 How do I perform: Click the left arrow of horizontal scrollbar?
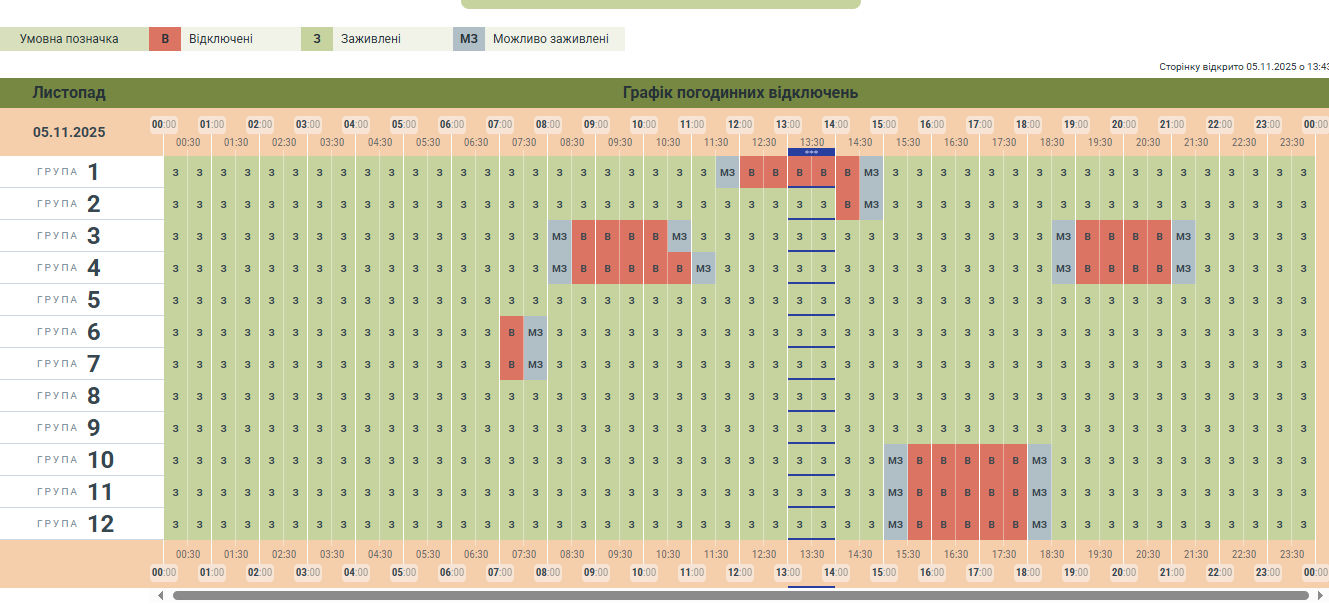[161, 596]
